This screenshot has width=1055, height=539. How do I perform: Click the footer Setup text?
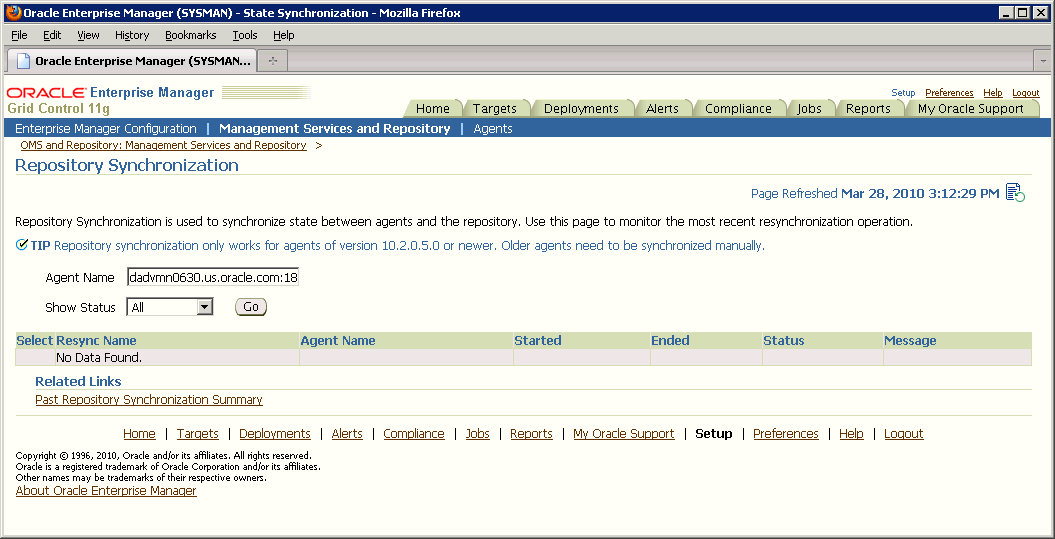coord(714,434)
